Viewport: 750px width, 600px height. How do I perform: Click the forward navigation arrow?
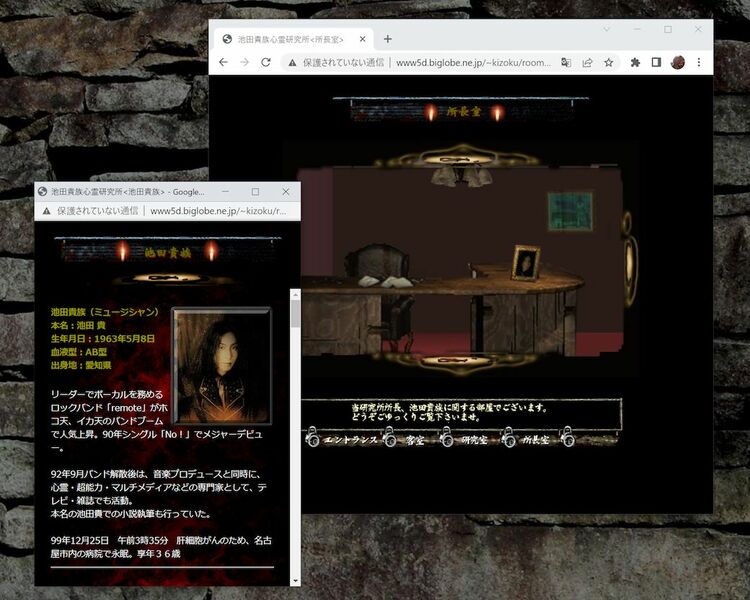(x=244, y=62)
